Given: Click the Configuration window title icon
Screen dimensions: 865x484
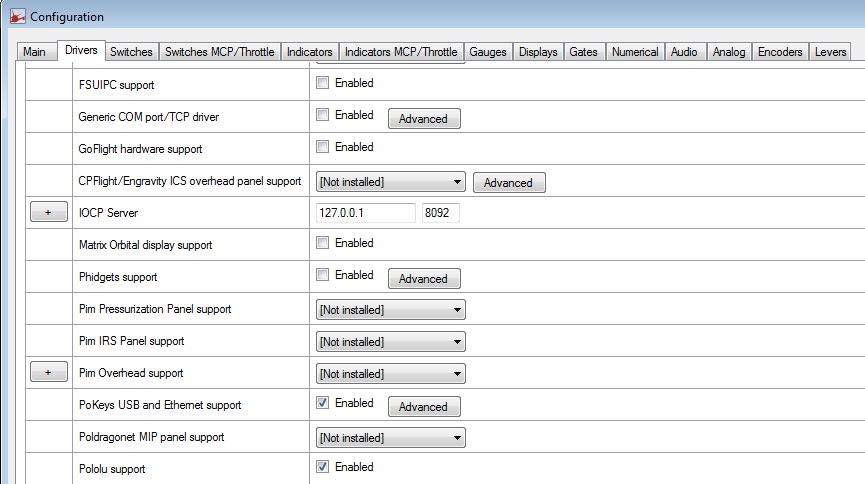Looking at the screenshot, I should click(17, 17).
